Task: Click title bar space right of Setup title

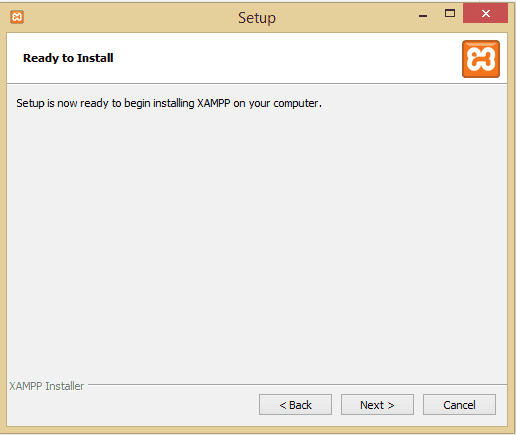Action: coord(343,17)
